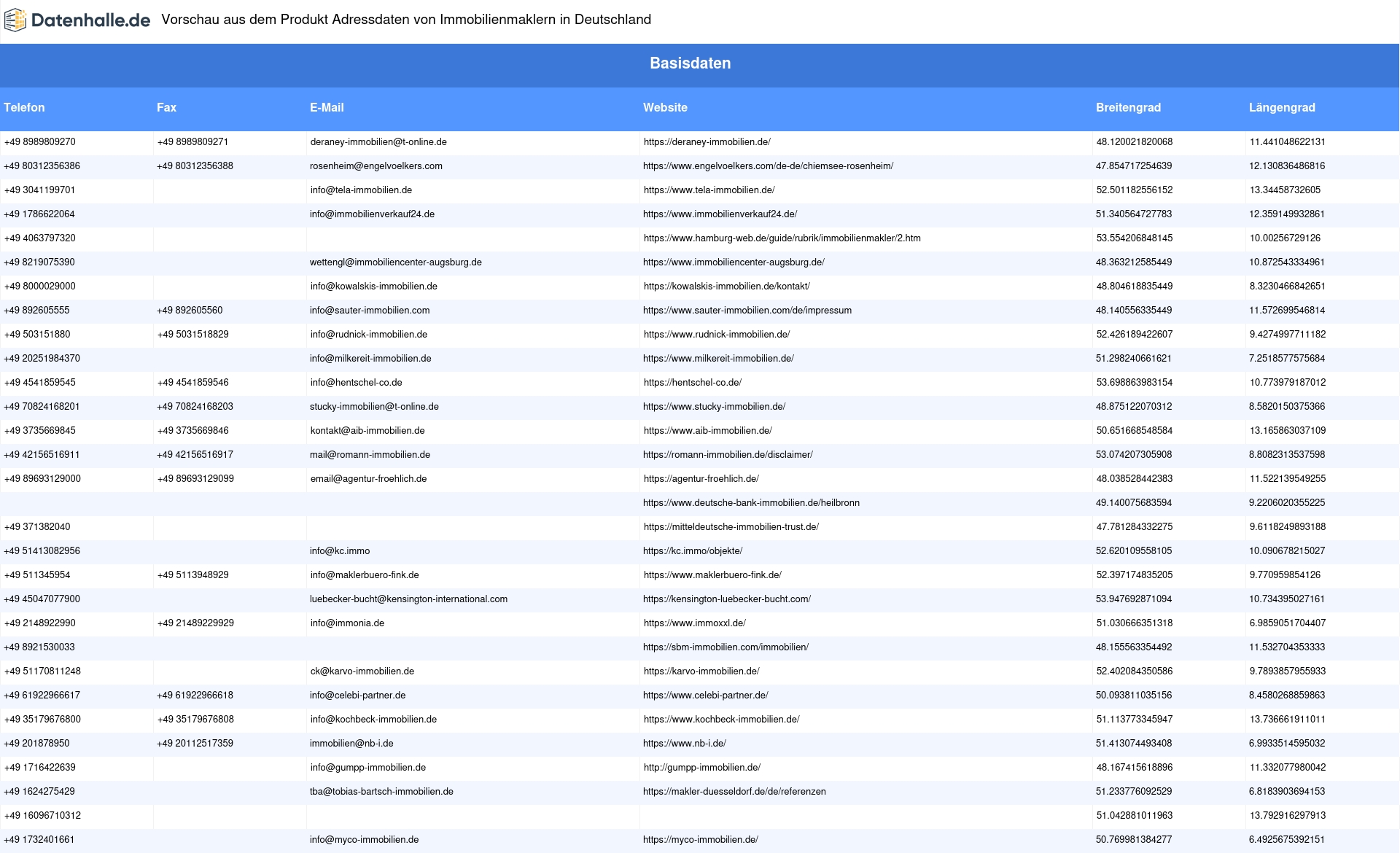Screen dimensions: 1400x853
Task: Click fax number +49 892605560
Action: click(190, 311)
